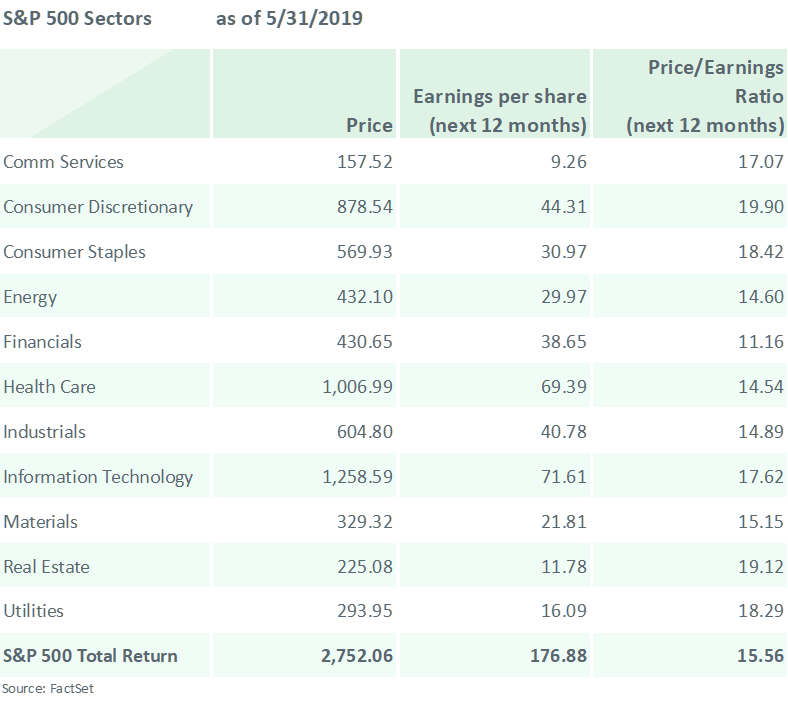The image size is (788, 701).
Task: Pick Consumer Discretionary P/E ratio 19.90
Action: tap(761, 207)
